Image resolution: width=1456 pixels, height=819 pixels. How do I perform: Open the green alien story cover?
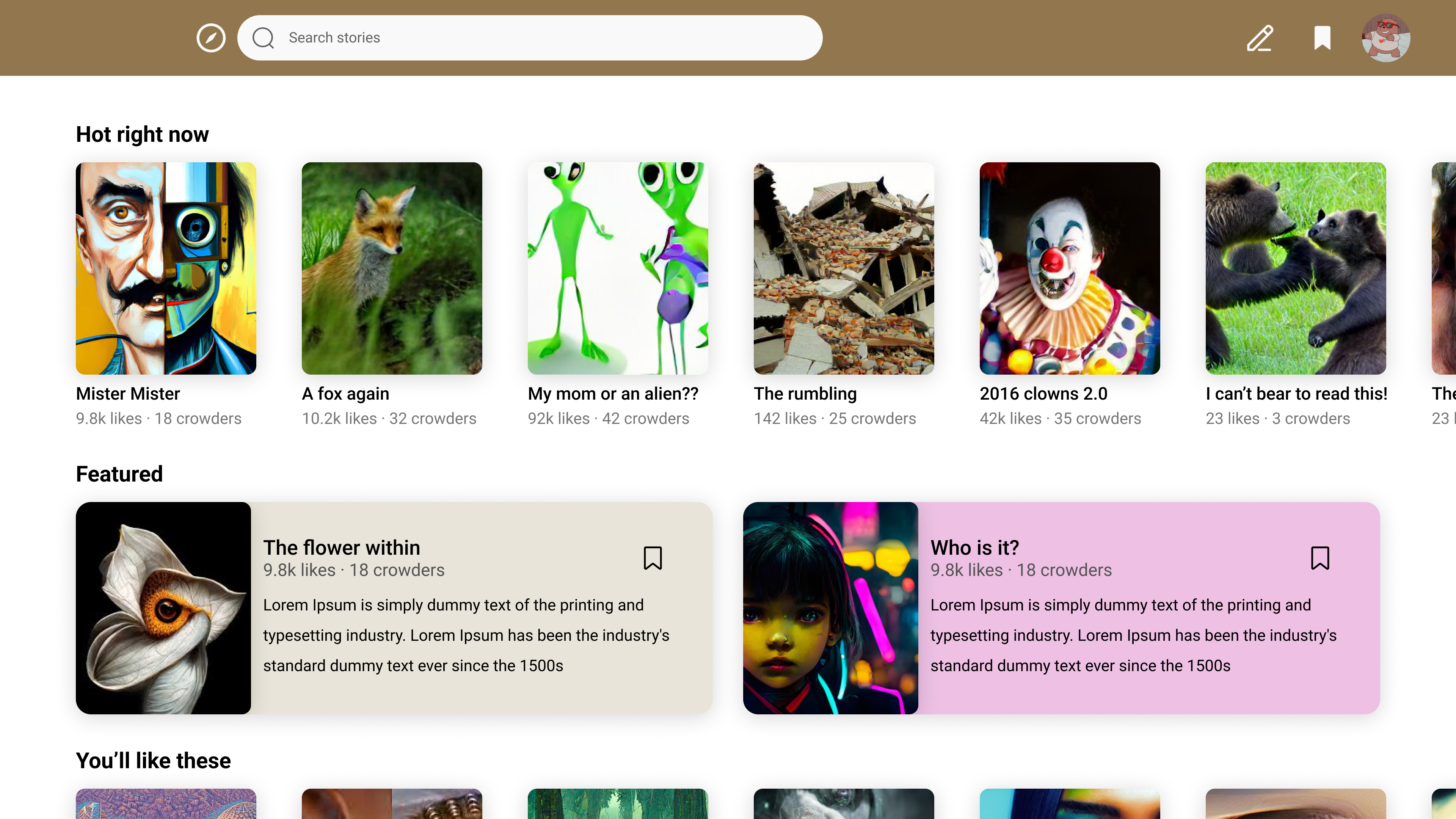click(617, 268)
